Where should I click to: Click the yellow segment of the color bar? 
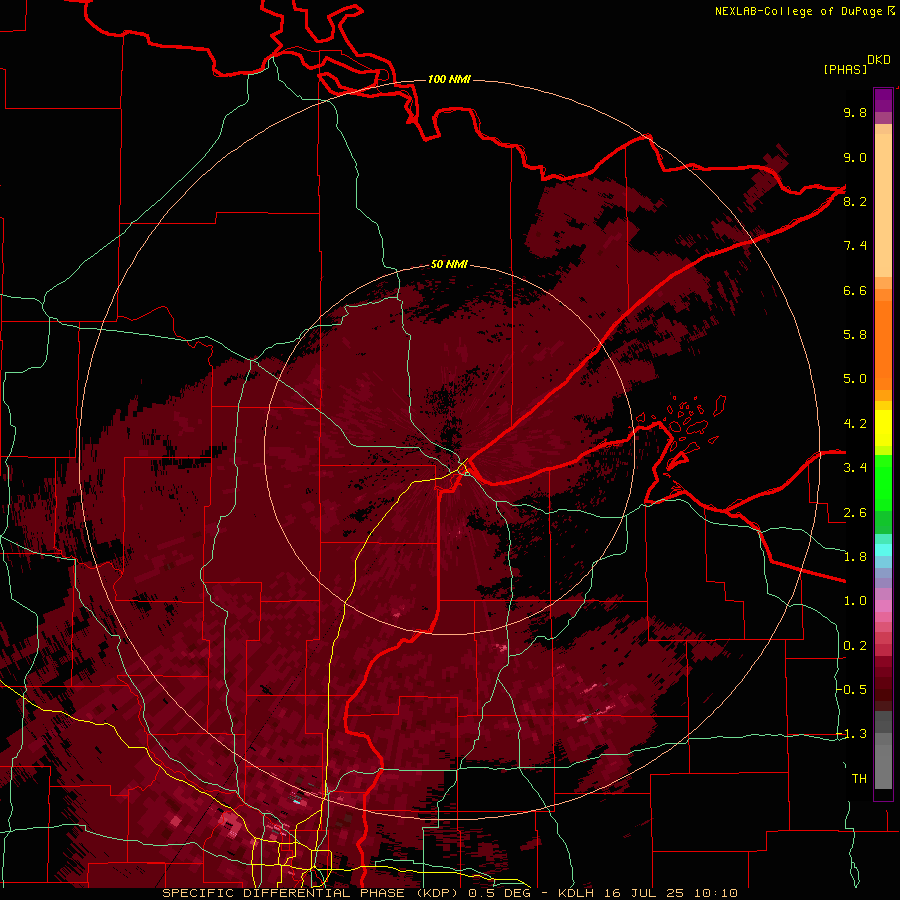click(x=883, y=428)
